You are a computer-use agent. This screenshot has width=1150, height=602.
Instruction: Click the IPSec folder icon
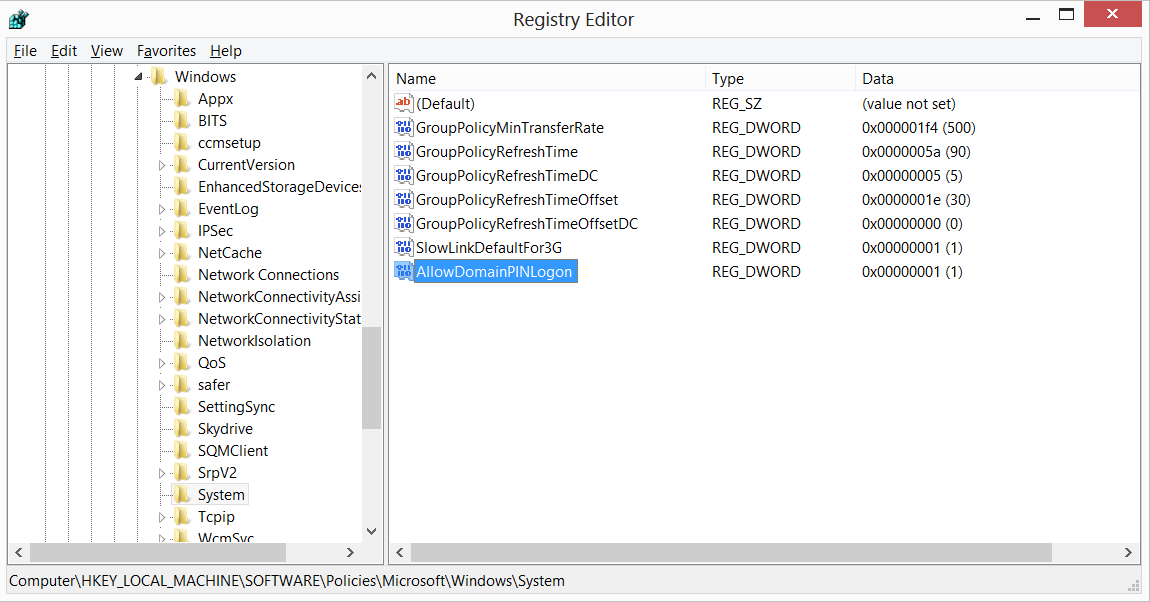(182, 230)
